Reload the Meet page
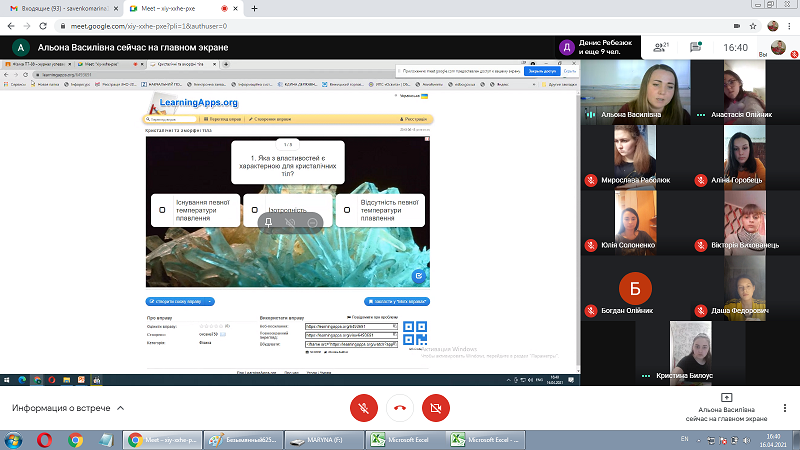This screenshot has height=450, width=800. (x=43, y=26)
